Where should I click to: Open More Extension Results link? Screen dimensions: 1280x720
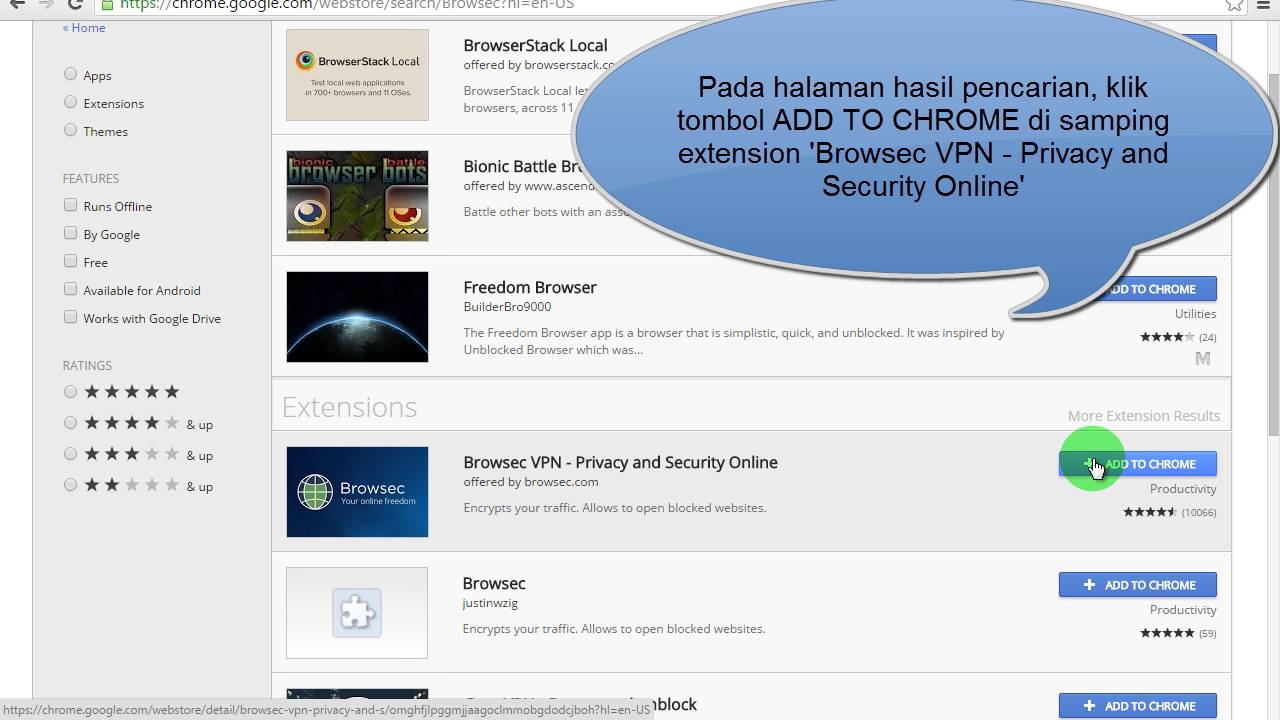1143,416
